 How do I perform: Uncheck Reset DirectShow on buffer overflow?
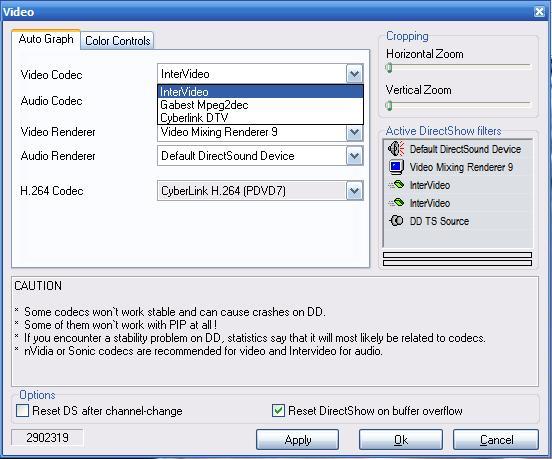coord(278,410)
